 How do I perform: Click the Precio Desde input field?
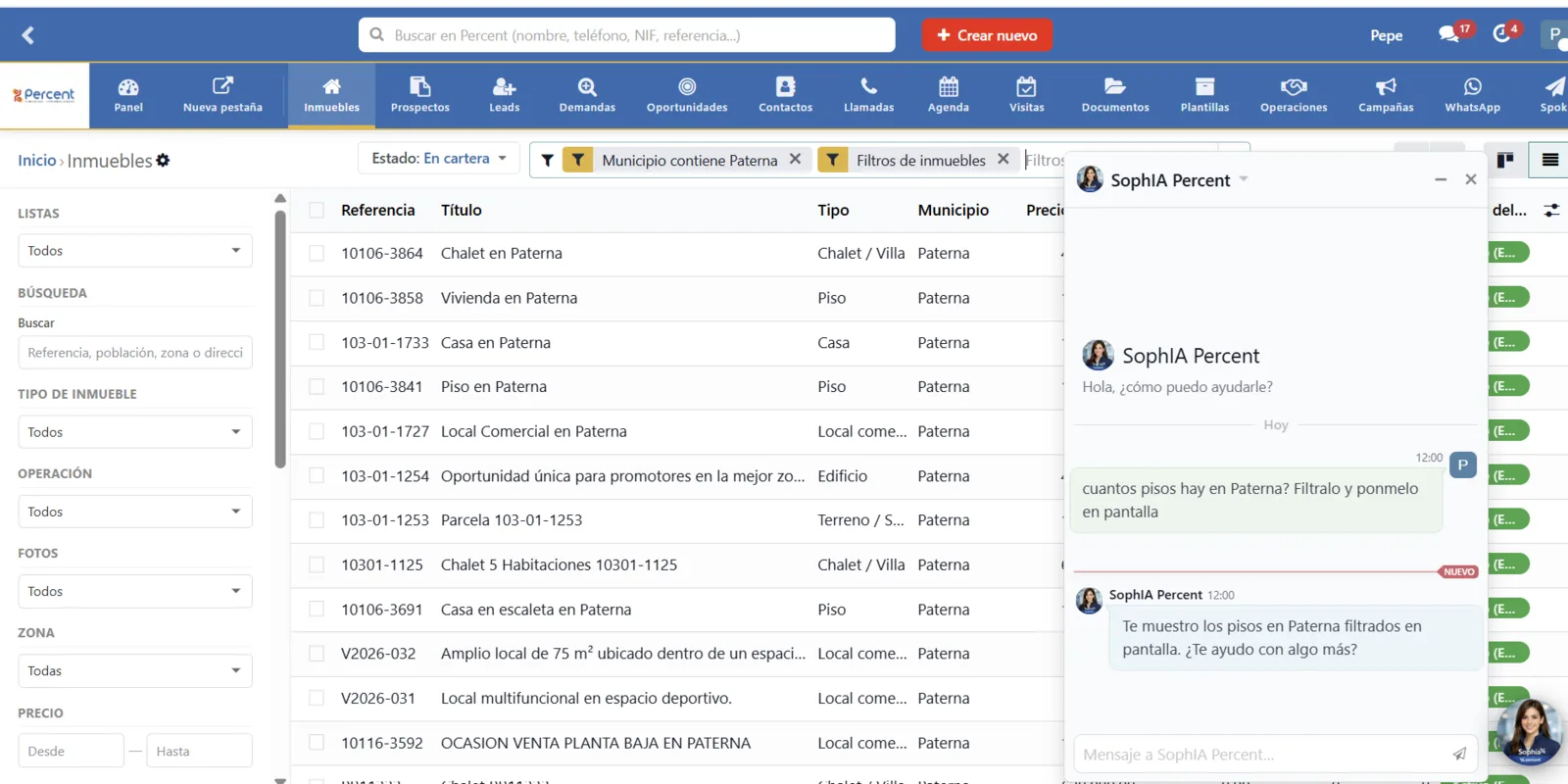click(71, 751)
